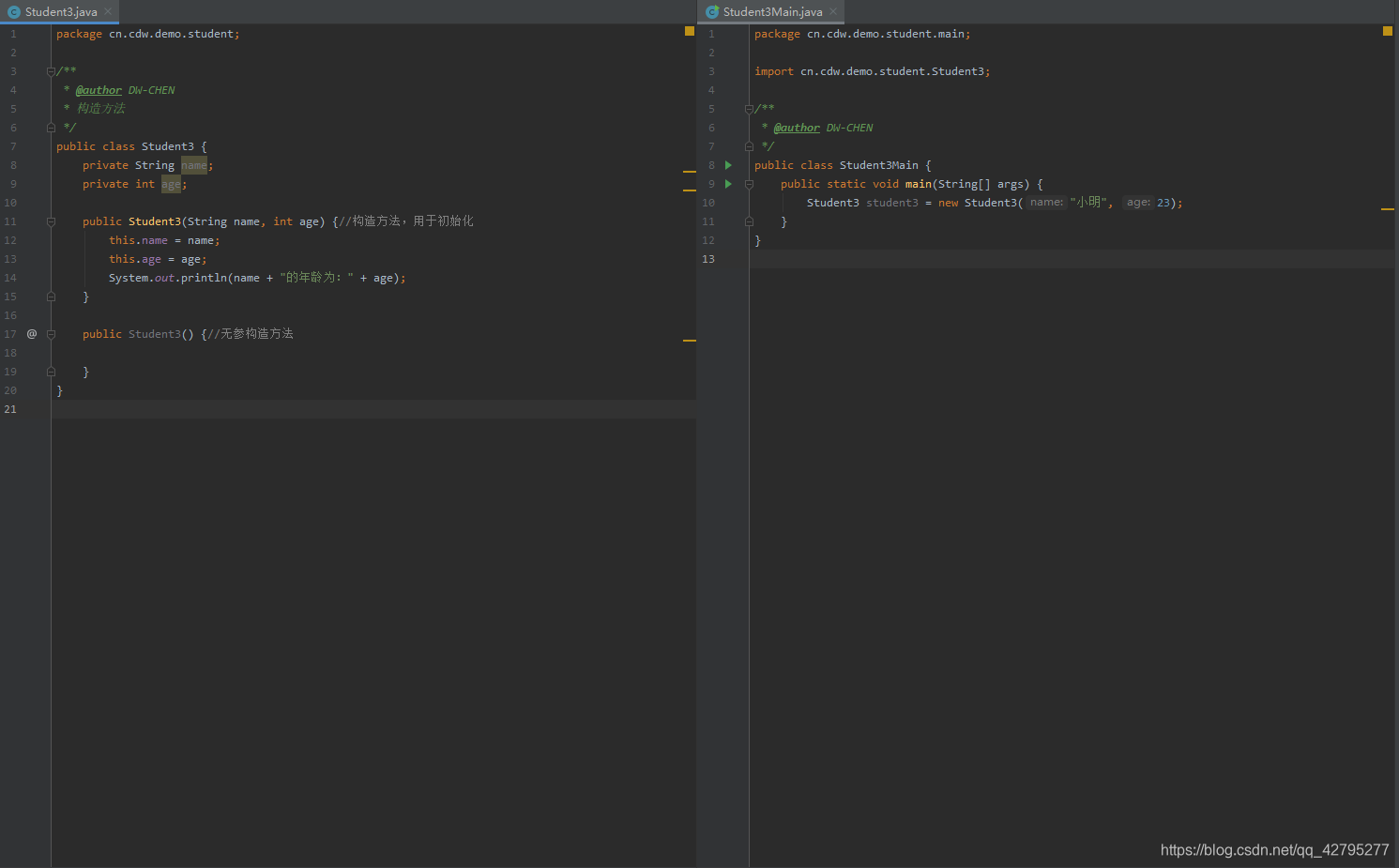Image resolution: width=1399 pixels, height=868 pixels.
Task: Close the Student3Main.java tab
Action: (833, 12)
